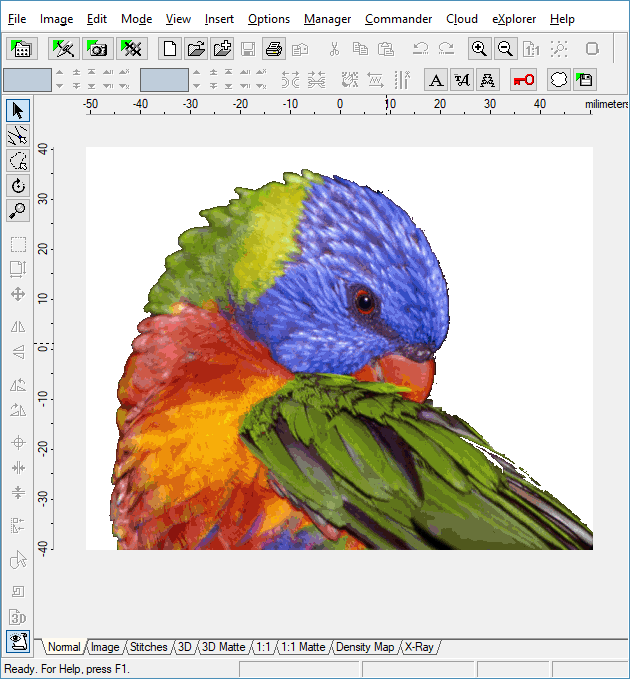The image size is (630, 679).
Task: Activate the magnifying glass zoom tool
Action: pos(18,211)
